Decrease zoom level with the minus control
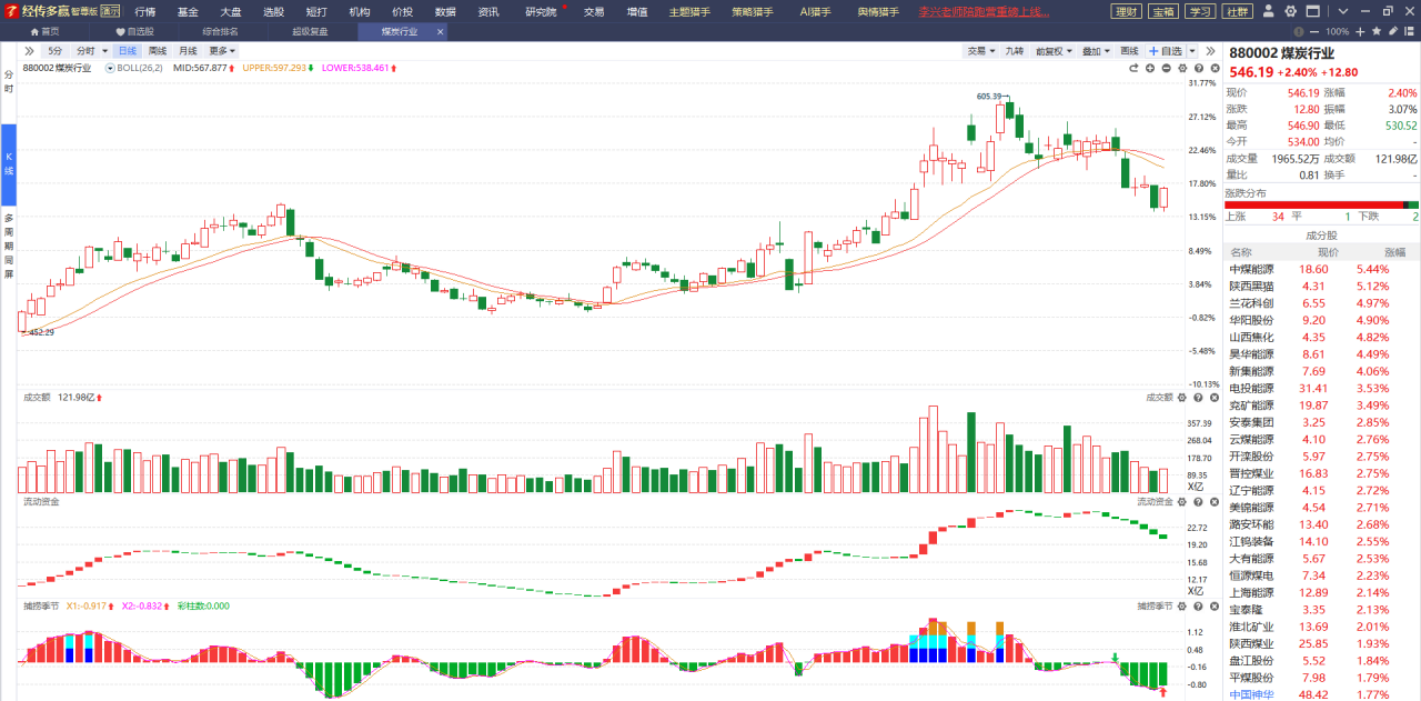1421x701 pixels. click(x=1313, y=32)
